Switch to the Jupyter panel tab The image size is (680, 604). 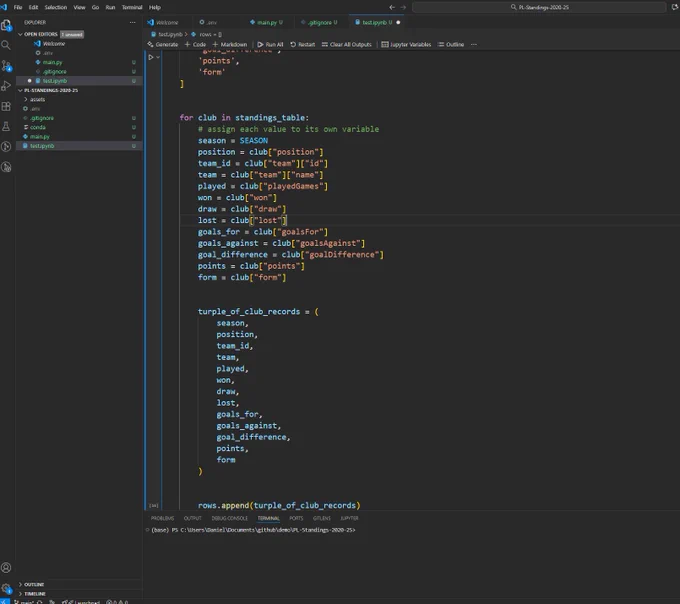point(350,518)
